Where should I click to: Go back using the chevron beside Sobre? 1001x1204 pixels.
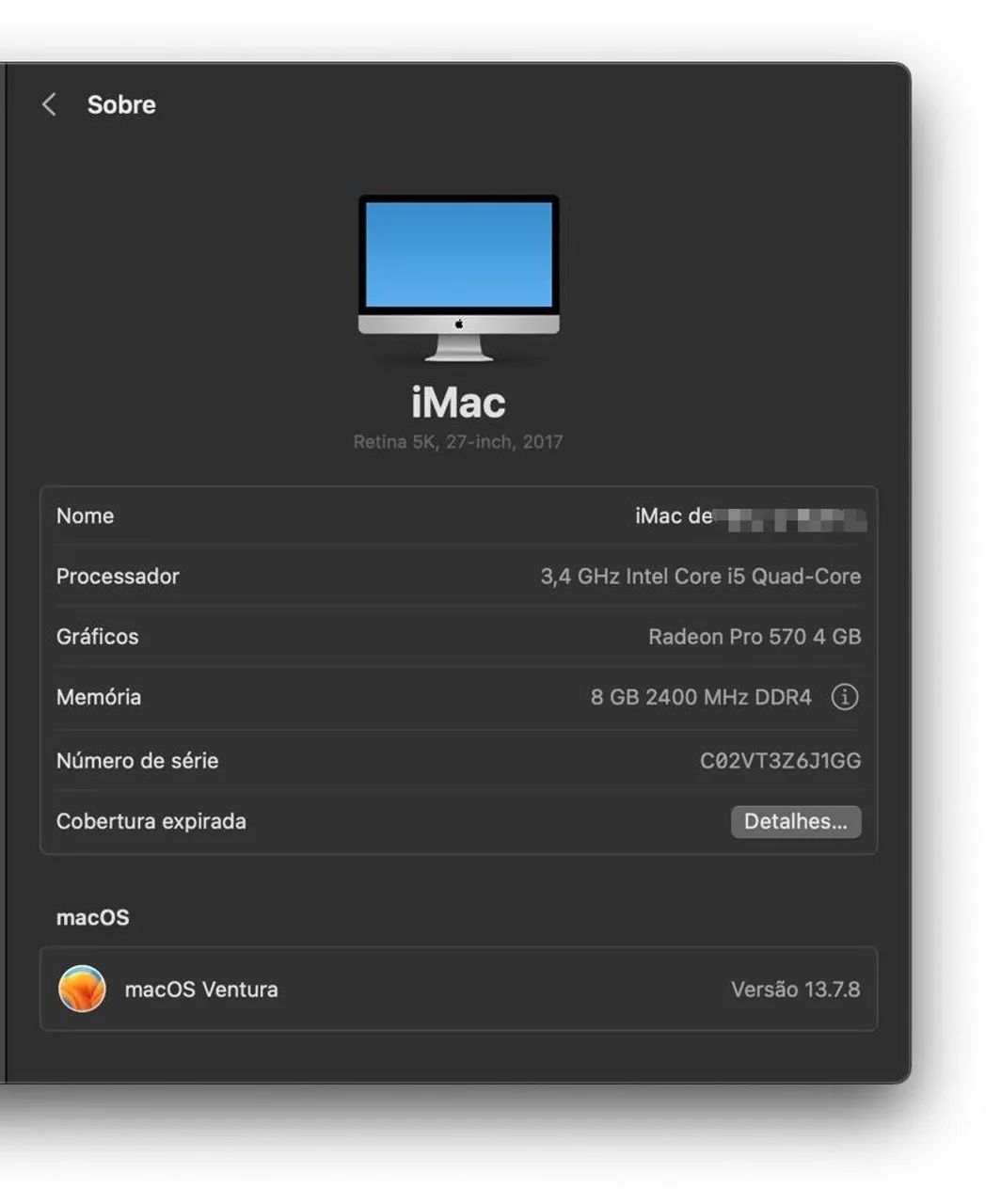click(x=50, y=104)
